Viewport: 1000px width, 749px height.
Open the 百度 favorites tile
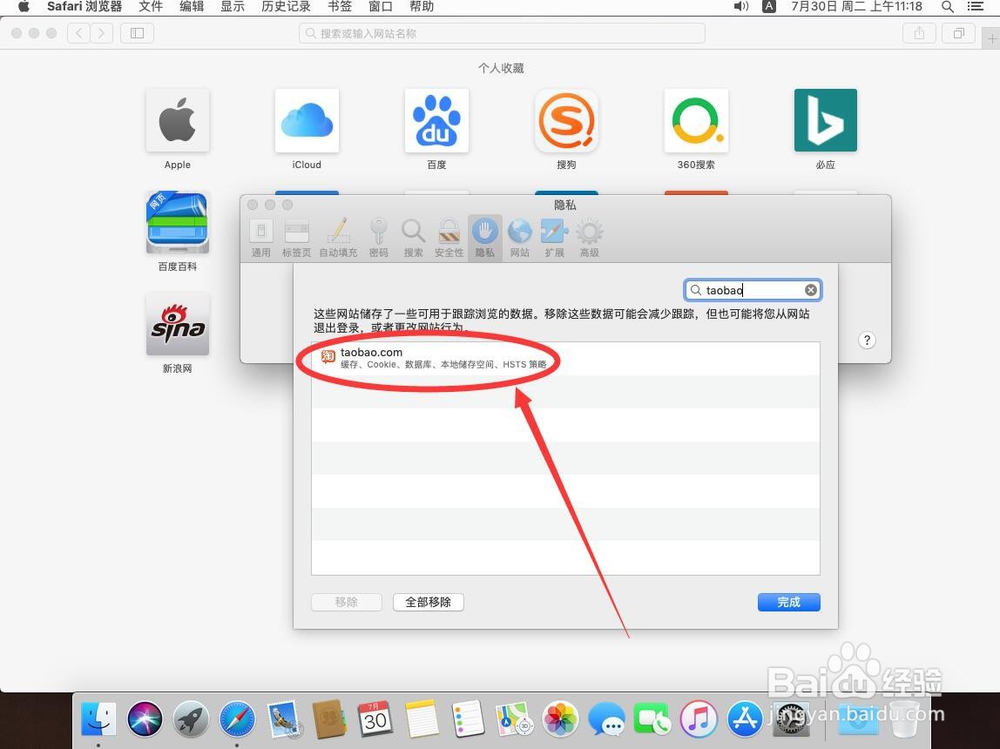(437, 121)
